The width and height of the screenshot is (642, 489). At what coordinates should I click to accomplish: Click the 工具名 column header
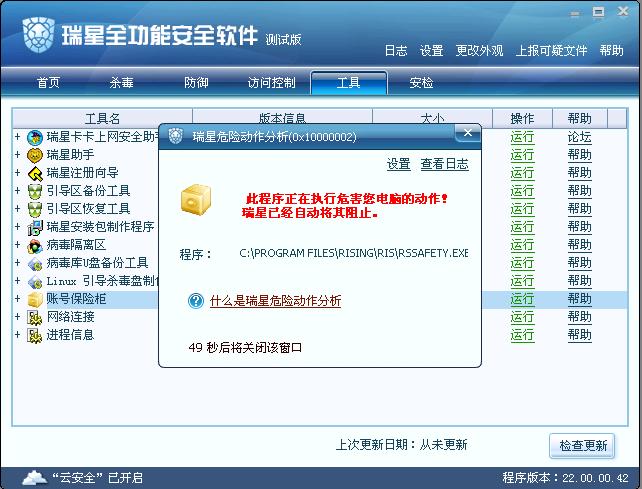point(102,119)
